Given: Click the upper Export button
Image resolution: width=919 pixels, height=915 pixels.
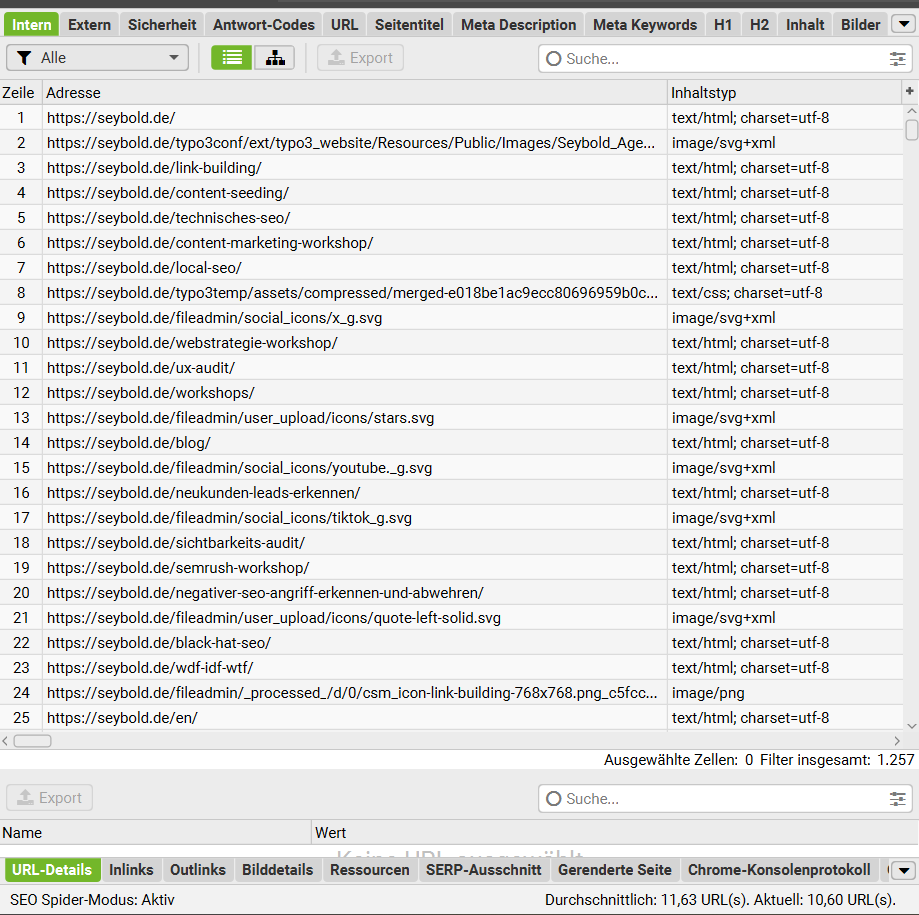Looking at the screenshot, I should (360, 57).
